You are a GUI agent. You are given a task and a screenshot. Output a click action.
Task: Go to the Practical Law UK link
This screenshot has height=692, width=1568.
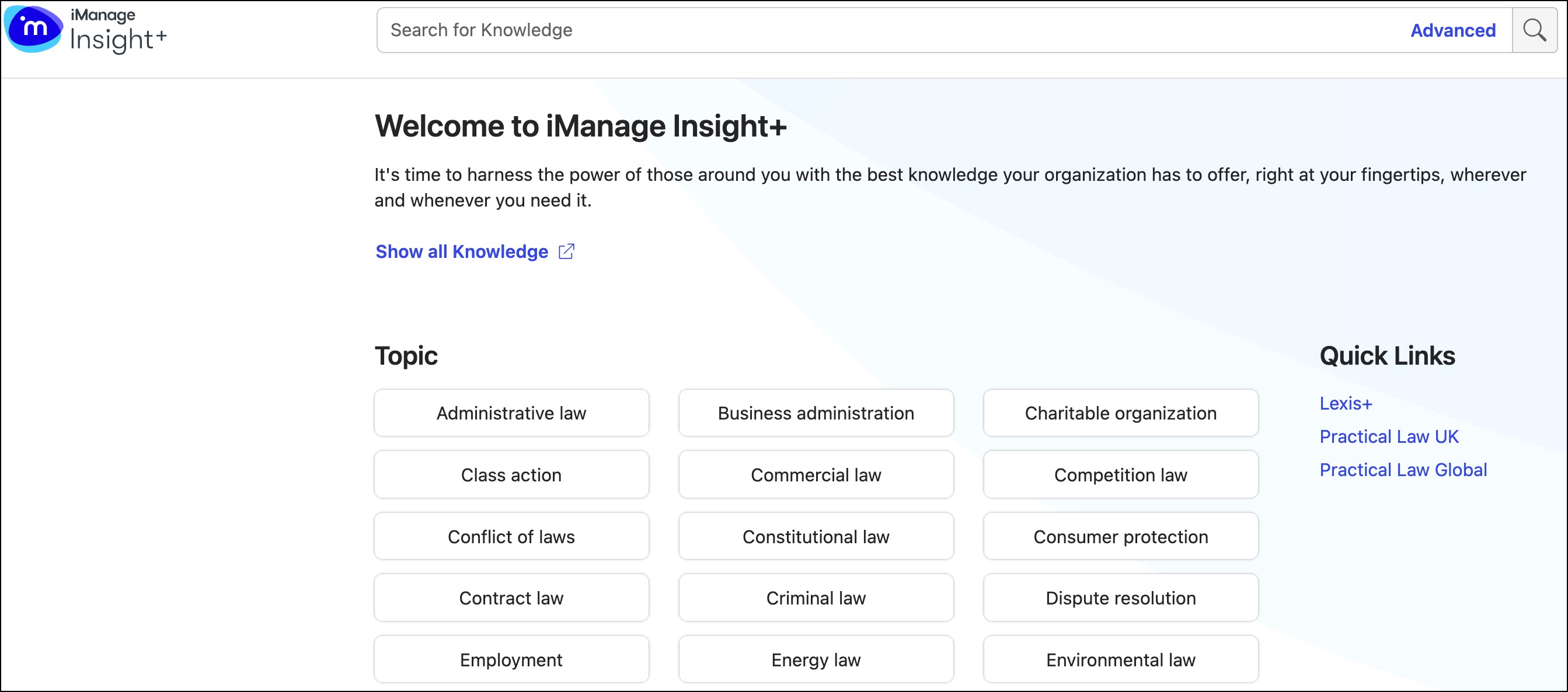coord(1388,436)
